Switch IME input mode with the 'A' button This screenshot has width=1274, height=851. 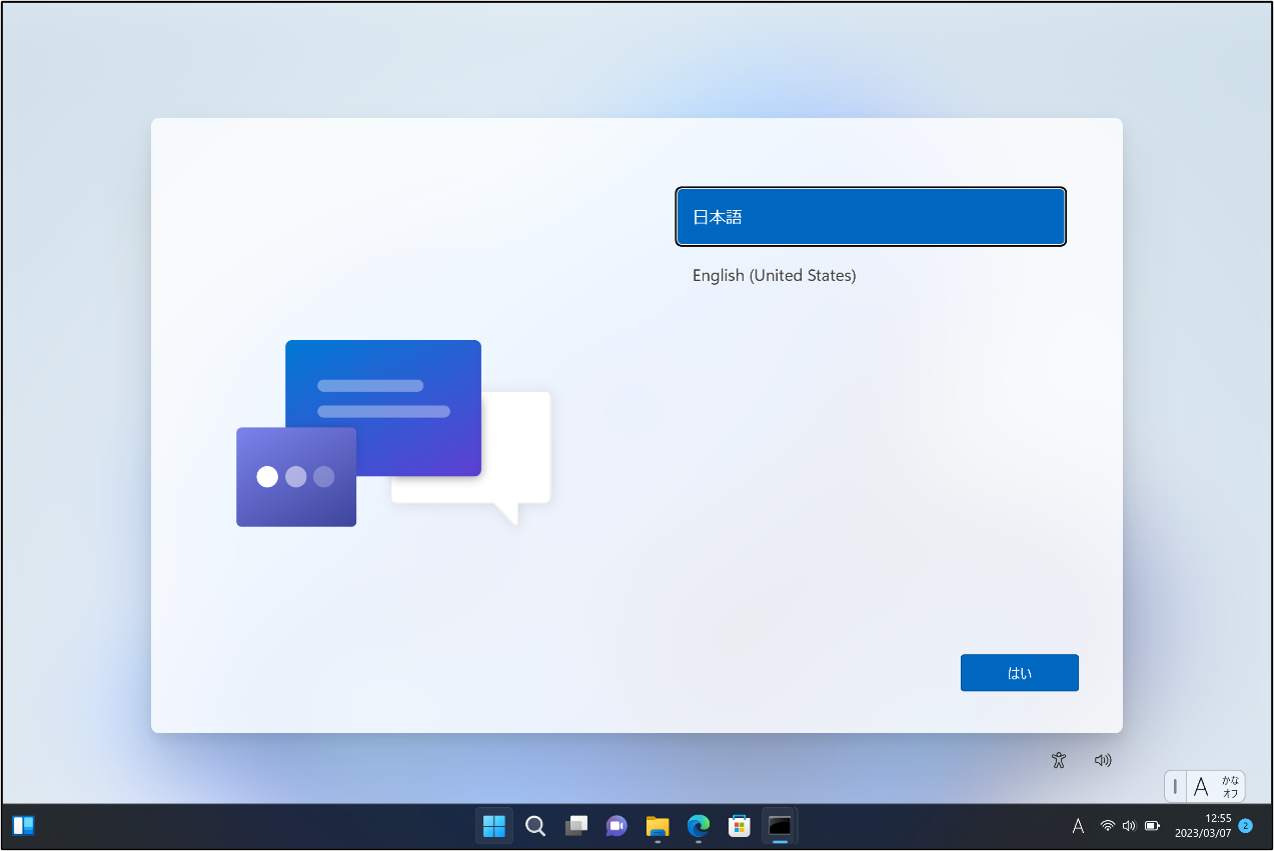[1199, 786]
